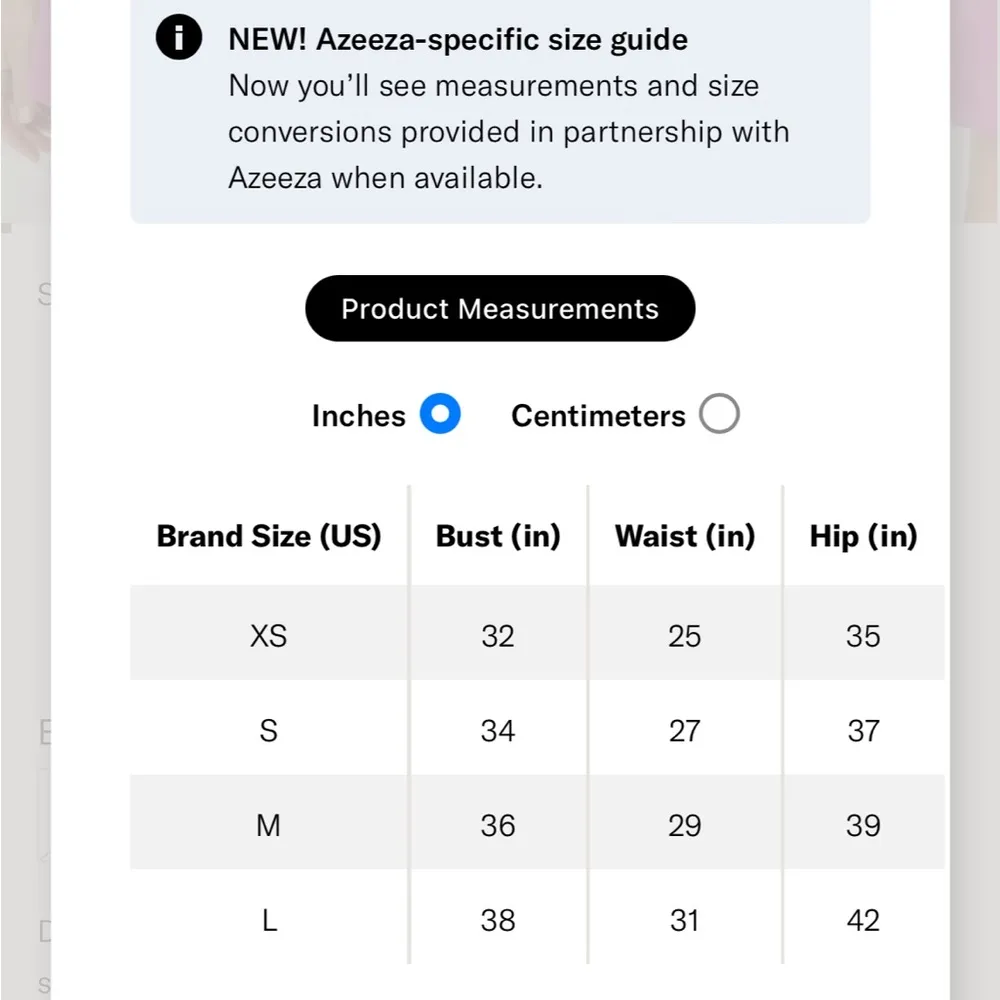Image resolution: width=1000 pixels, height=1000 pixels.
Task: Select the Inches radio button
Action: [440, 414]
